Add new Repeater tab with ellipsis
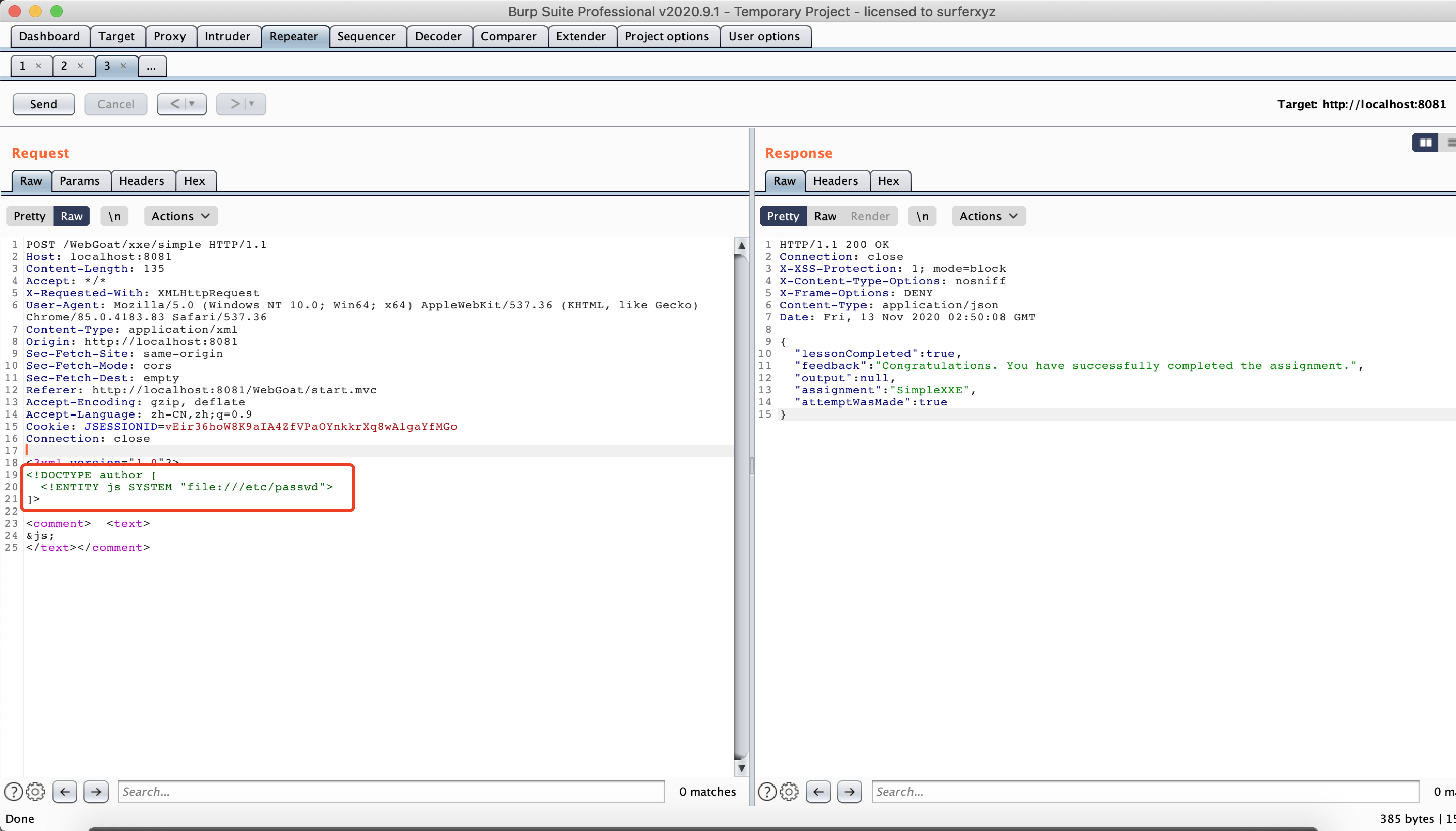Viewport: 1456px width, 831px height. point(151,66)
